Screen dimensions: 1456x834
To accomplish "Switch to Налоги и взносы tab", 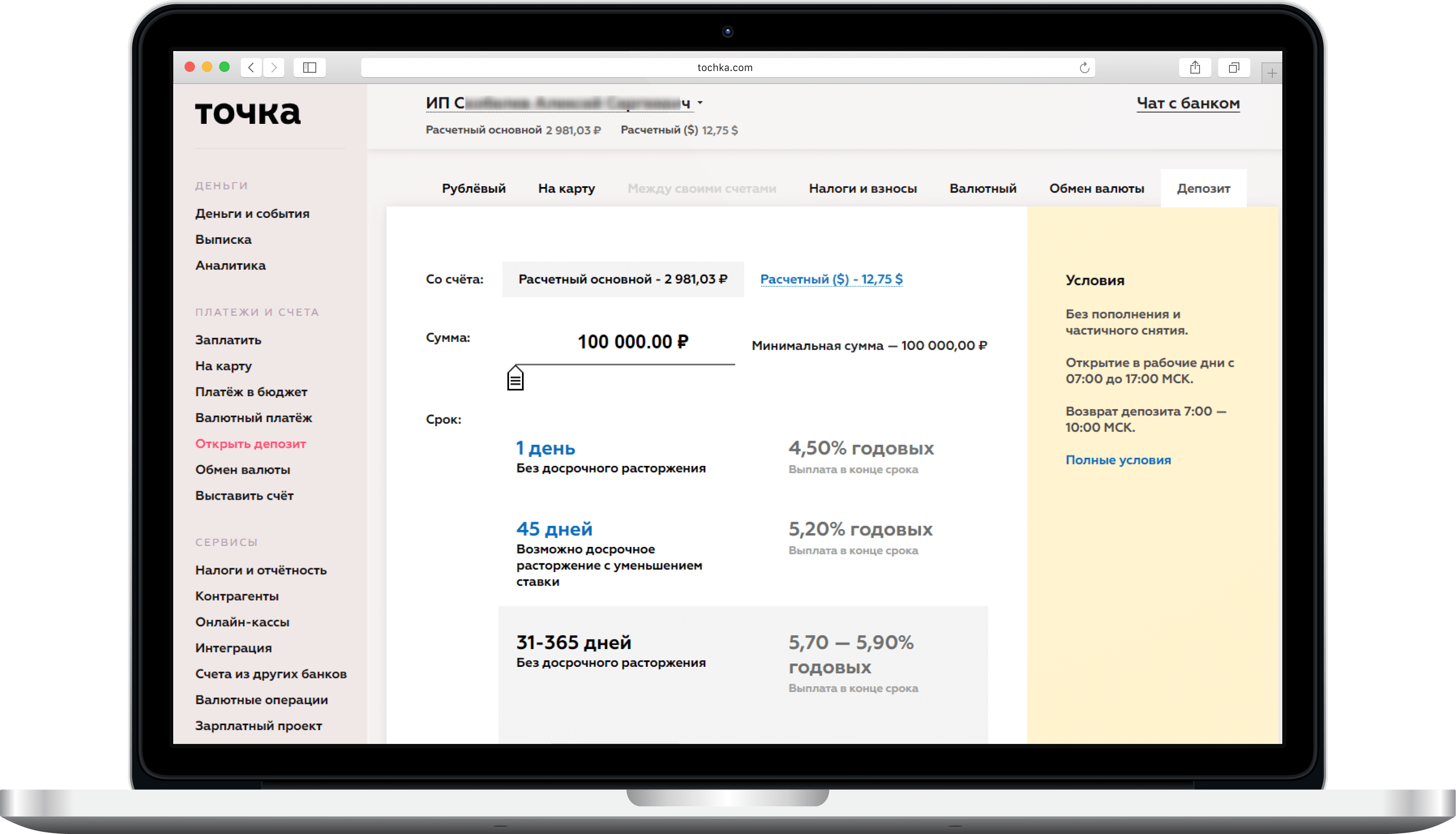I will click(x=862, y=188).
